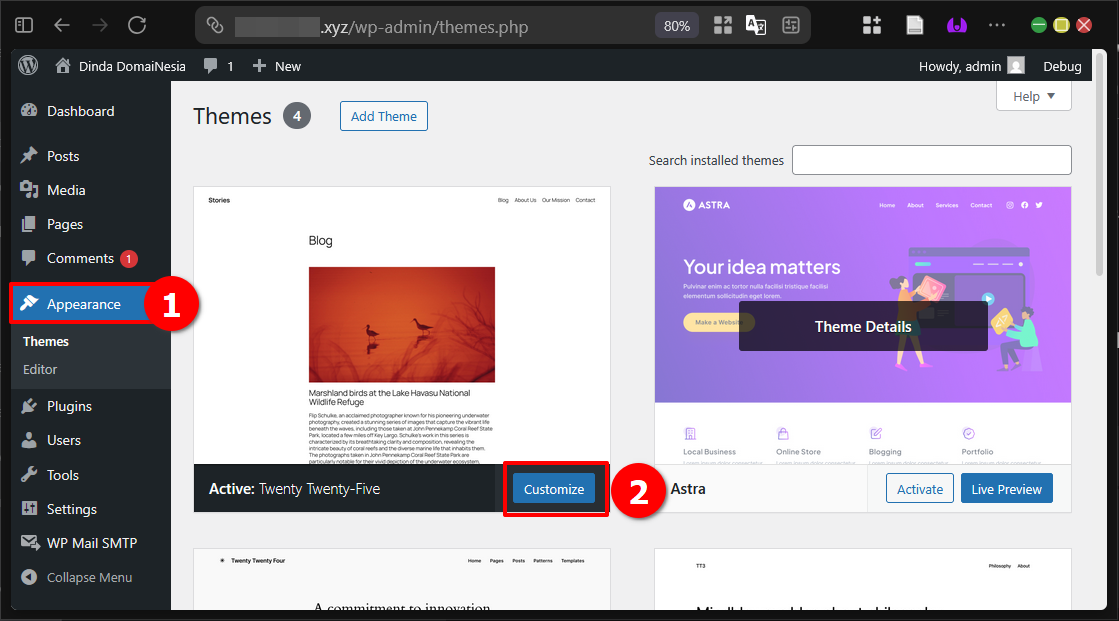Click Live Preview for Astra
This screenshot has height=621, width=1119.
pyautogui.click(x=1006, y=489)
